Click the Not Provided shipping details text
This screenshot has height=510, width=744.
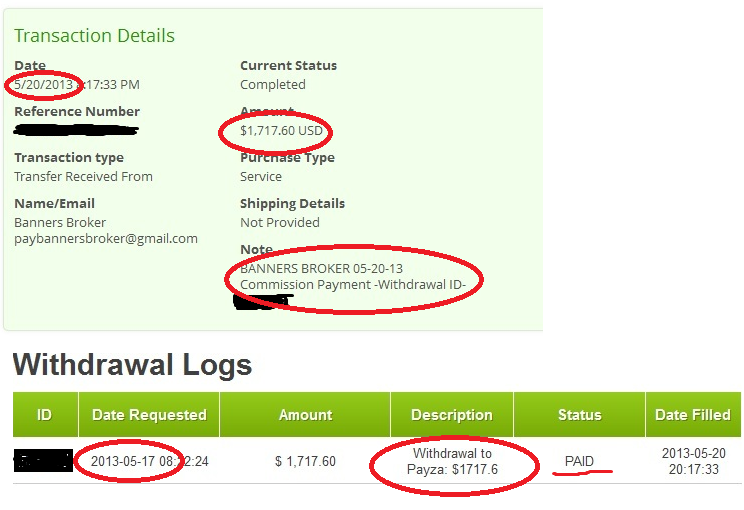click(279, 222)
